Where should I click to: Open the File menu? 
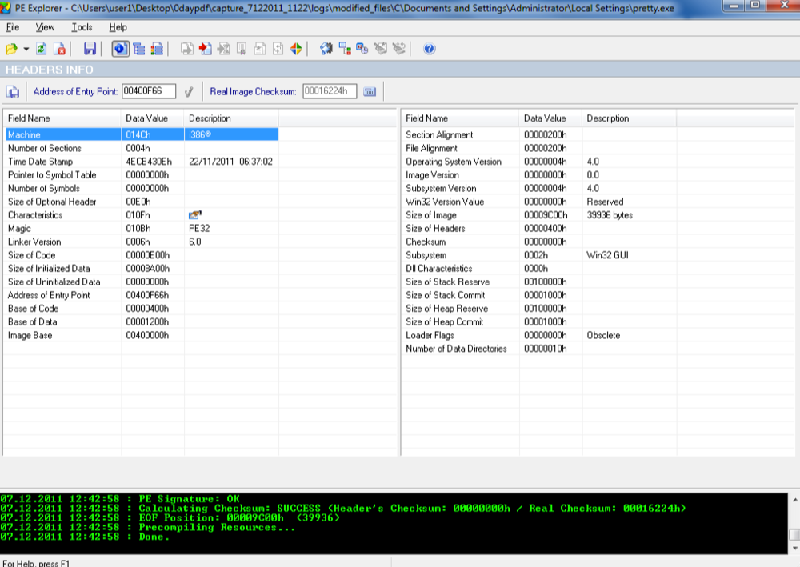coord(13,27)
